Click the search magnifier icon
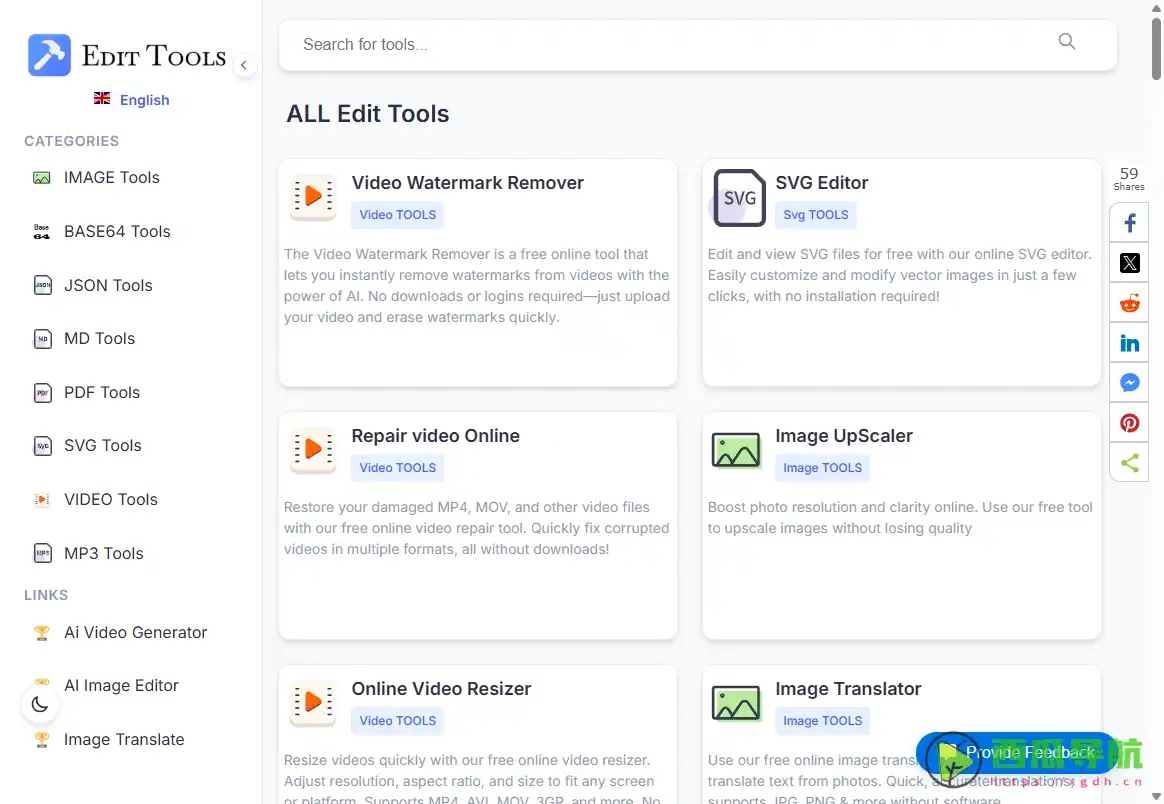The image size is (1164, 804). pyautogui.click(x=1066, y=42)
